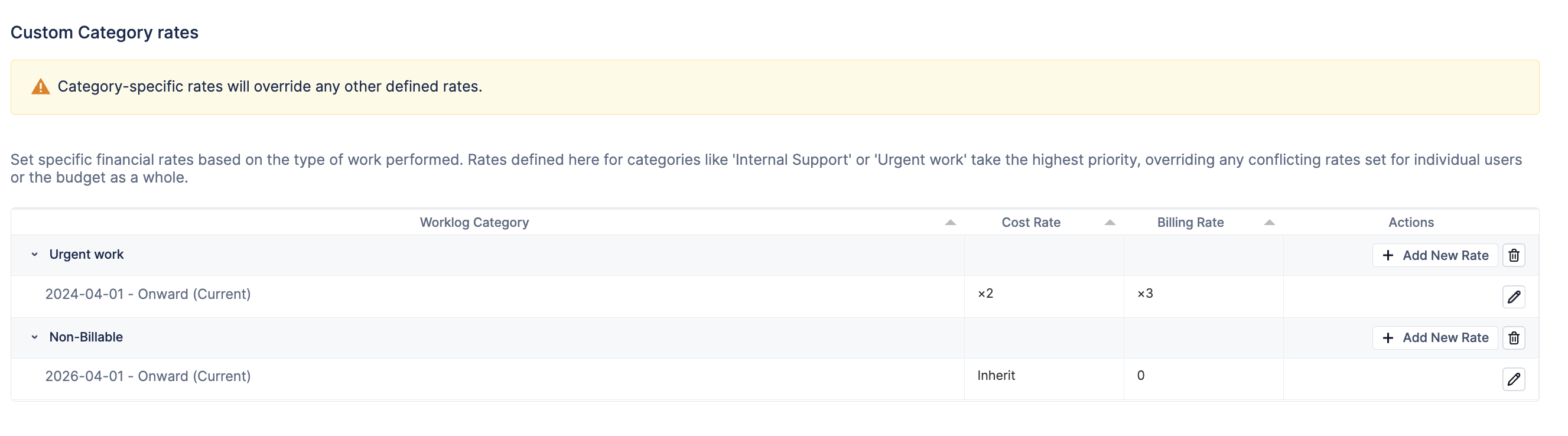The image size is (1568, 436).
Task: Click the orange warning triangle icon
Action: pyautogui.click(x=41, y=86)
